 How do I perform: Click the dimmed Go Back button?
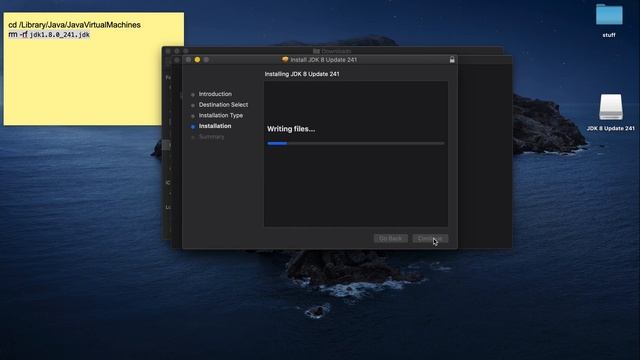click(x=391, y=238)
